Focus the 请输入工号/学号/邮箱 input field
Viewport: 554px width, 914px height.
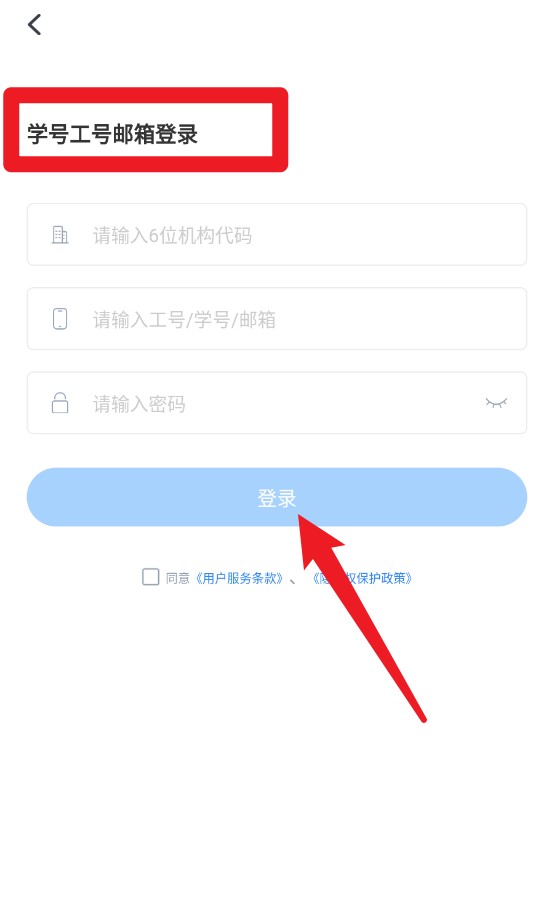(277, 318)
